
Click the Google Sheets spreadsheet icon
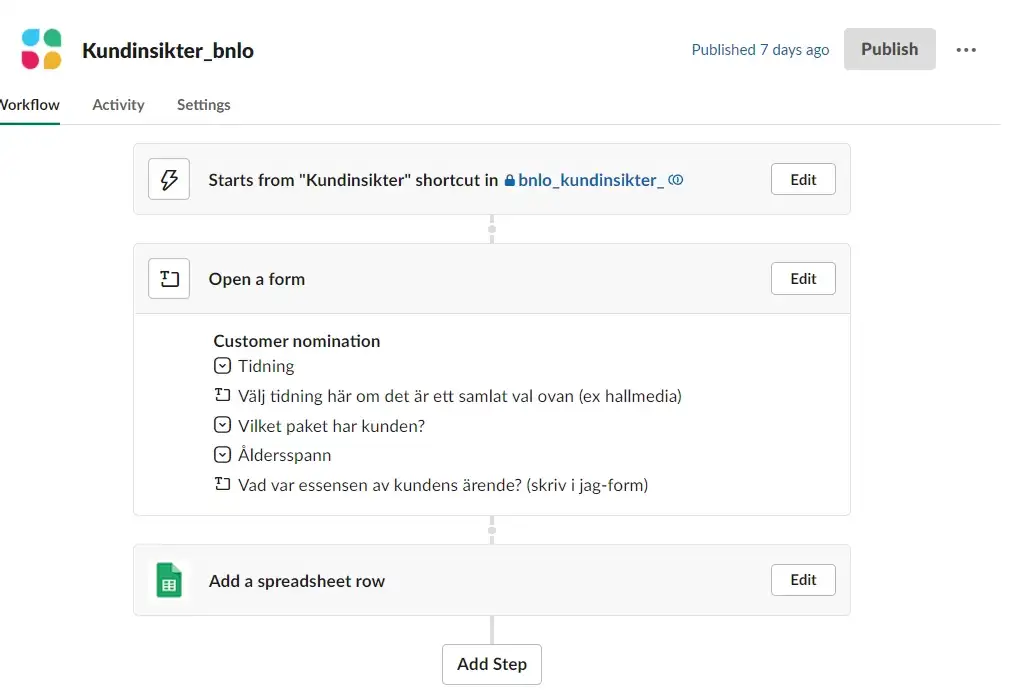pyautogui.click(x=169, y=581)
